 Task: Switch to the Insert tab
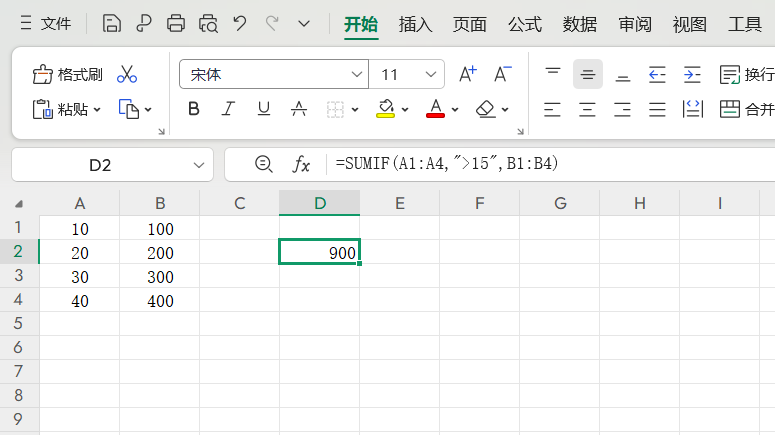click(x=415, y=24)
